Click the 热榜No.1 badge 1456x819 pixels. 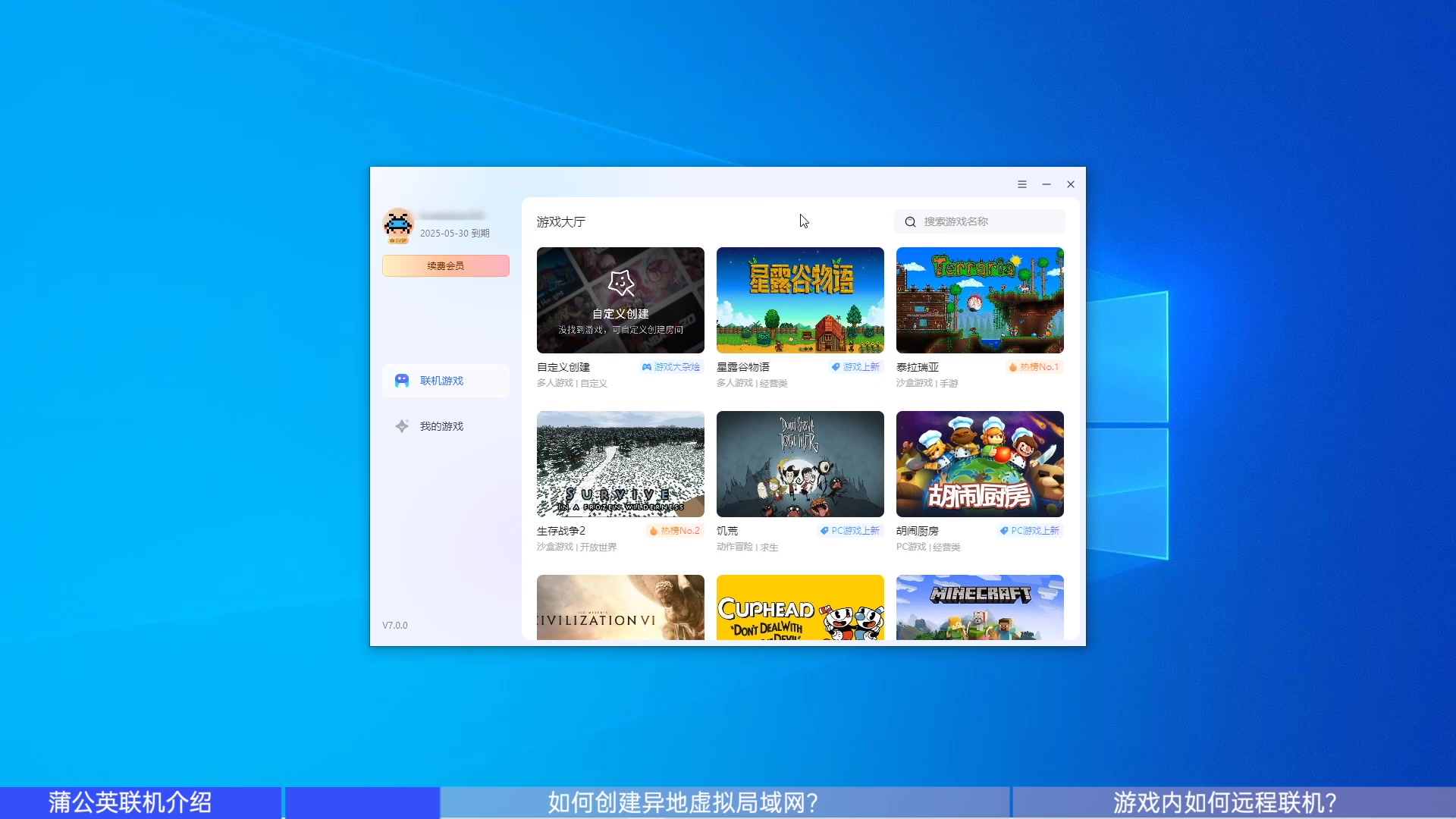coord(1034,367)
